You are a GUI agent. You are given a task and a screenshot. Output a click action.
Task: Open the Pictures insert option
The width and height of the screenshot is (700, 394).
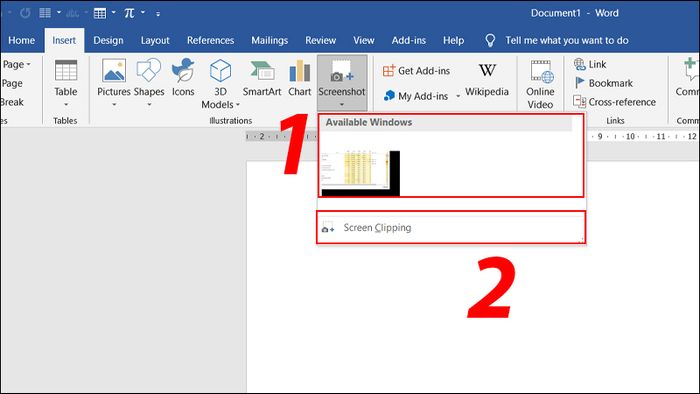(x=114, y=78)
